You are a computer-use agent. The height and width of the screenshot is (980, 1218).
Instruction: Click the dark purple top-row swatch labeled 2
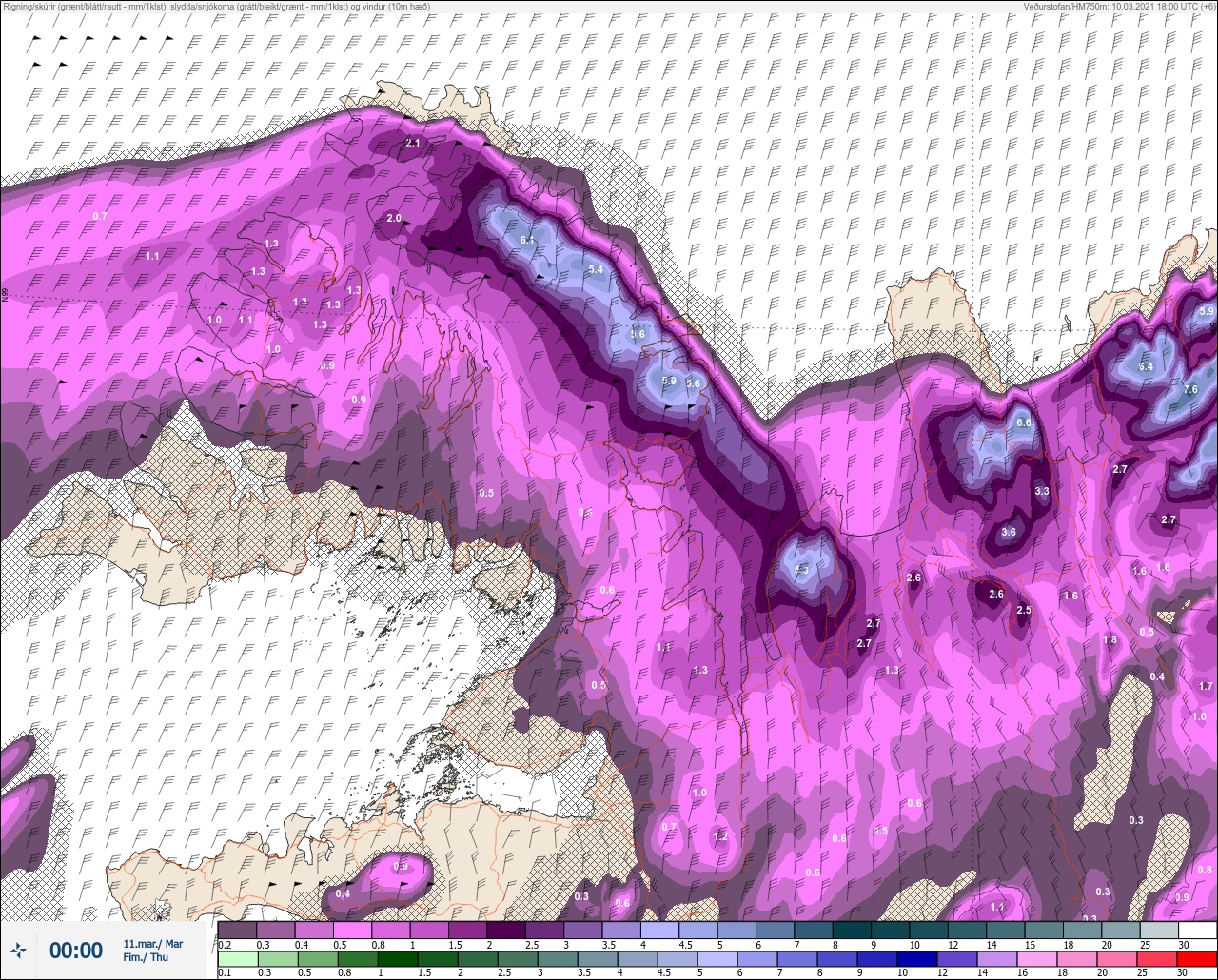[x=506, y=930]
